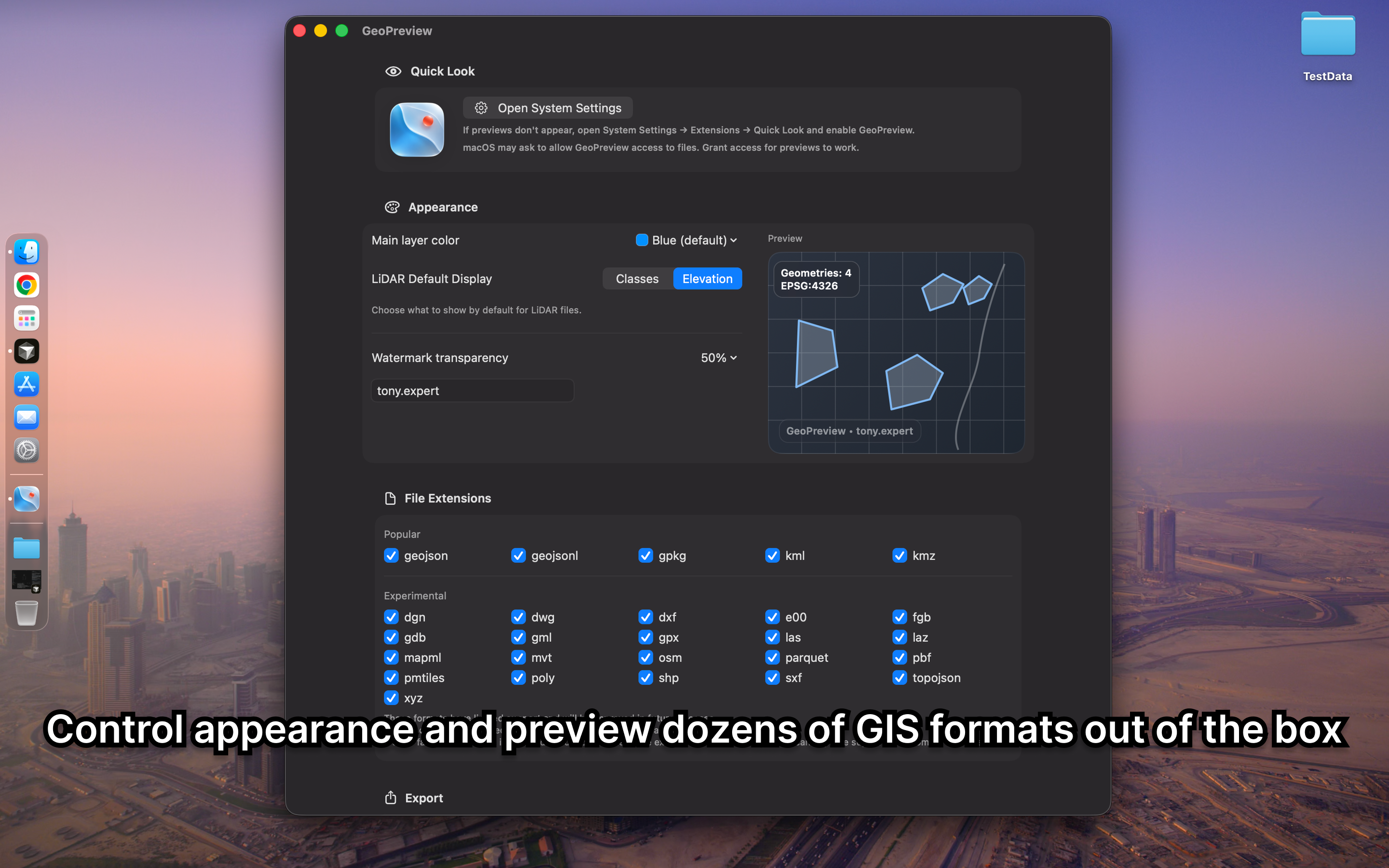
Task: Click the GeoPreview app icon in Quick Look section
Action: (x=417, y=130)
